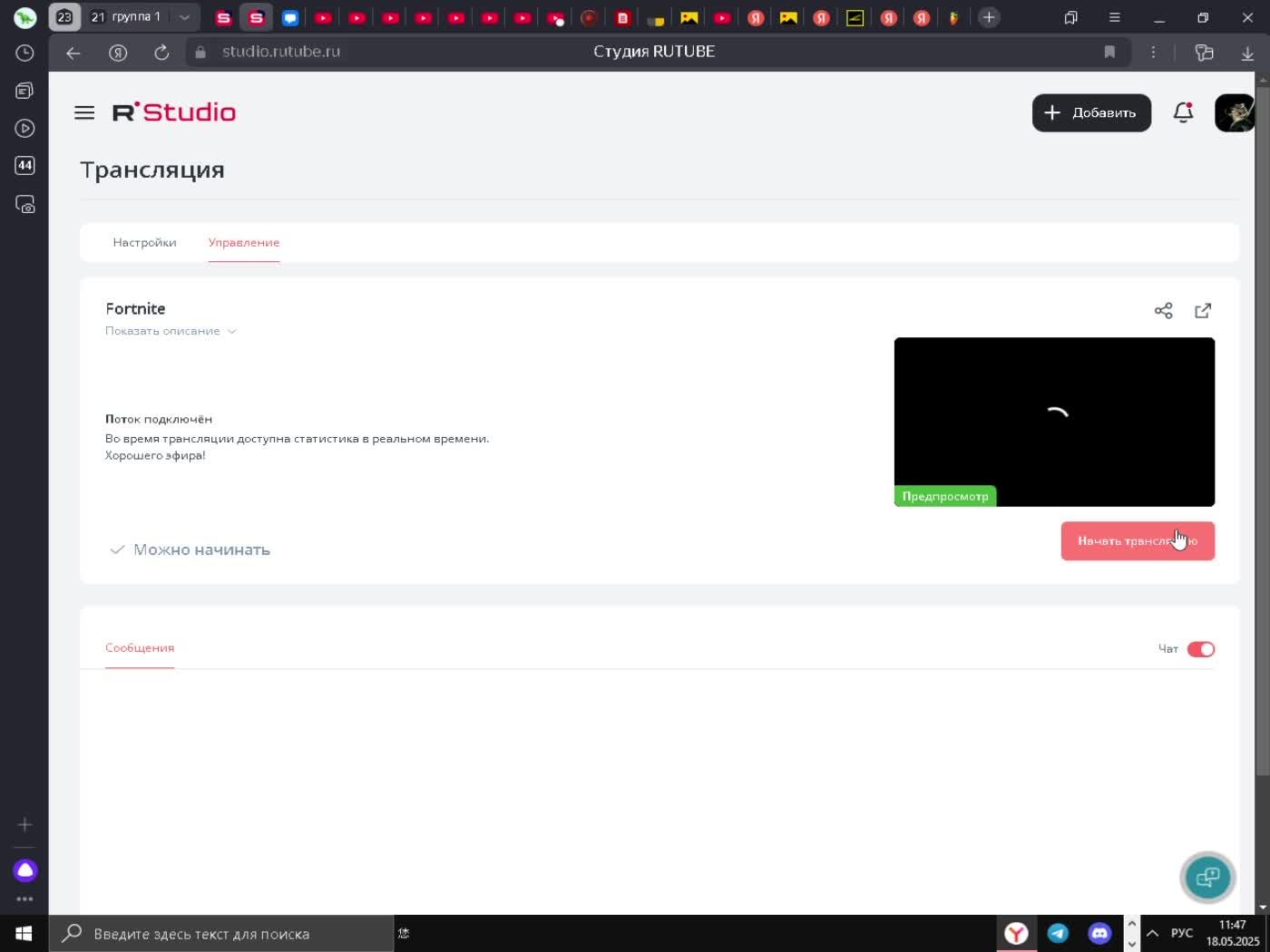Image resolution: width=1270 pixels, height=952 pixels.
Task: Show hidden system tray icons
Action: click(x=1152, y=933)
